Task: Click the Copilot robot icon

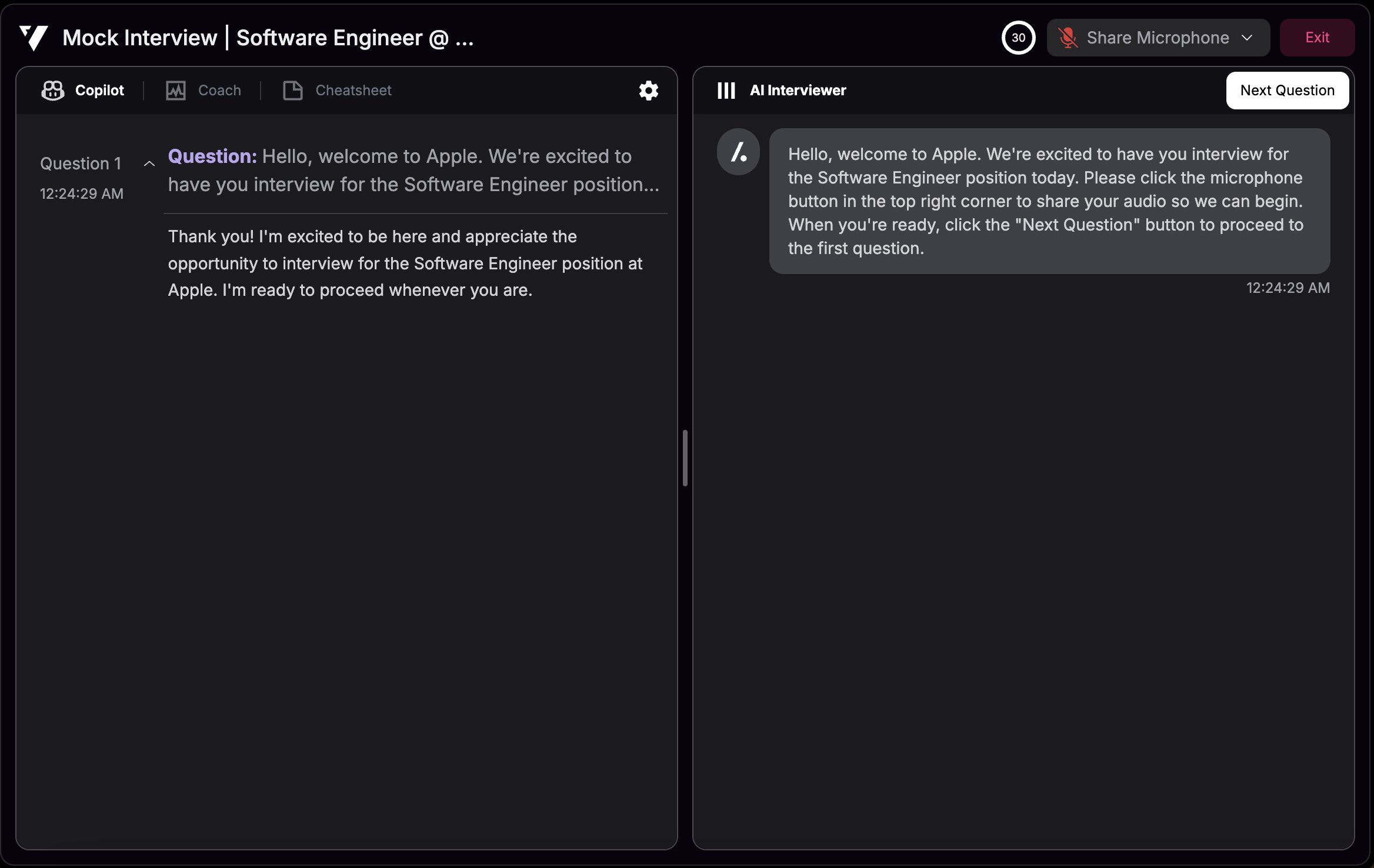Action: 52,91
